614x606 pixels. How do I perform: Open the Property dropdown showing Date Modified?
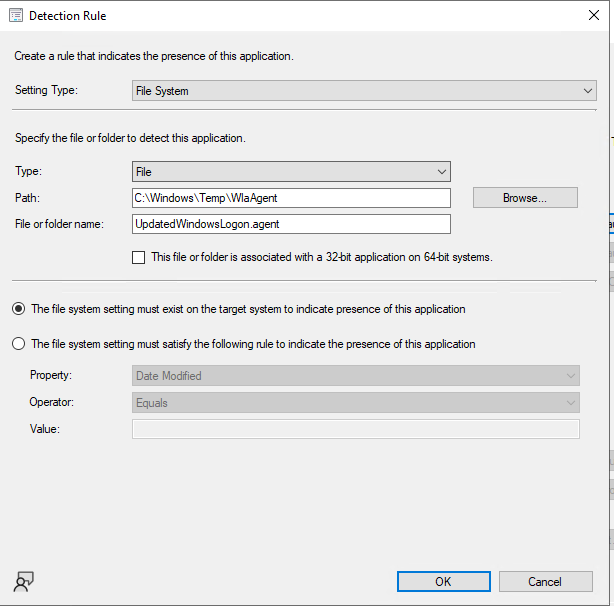pyautogui.click(x=356, y=376)
